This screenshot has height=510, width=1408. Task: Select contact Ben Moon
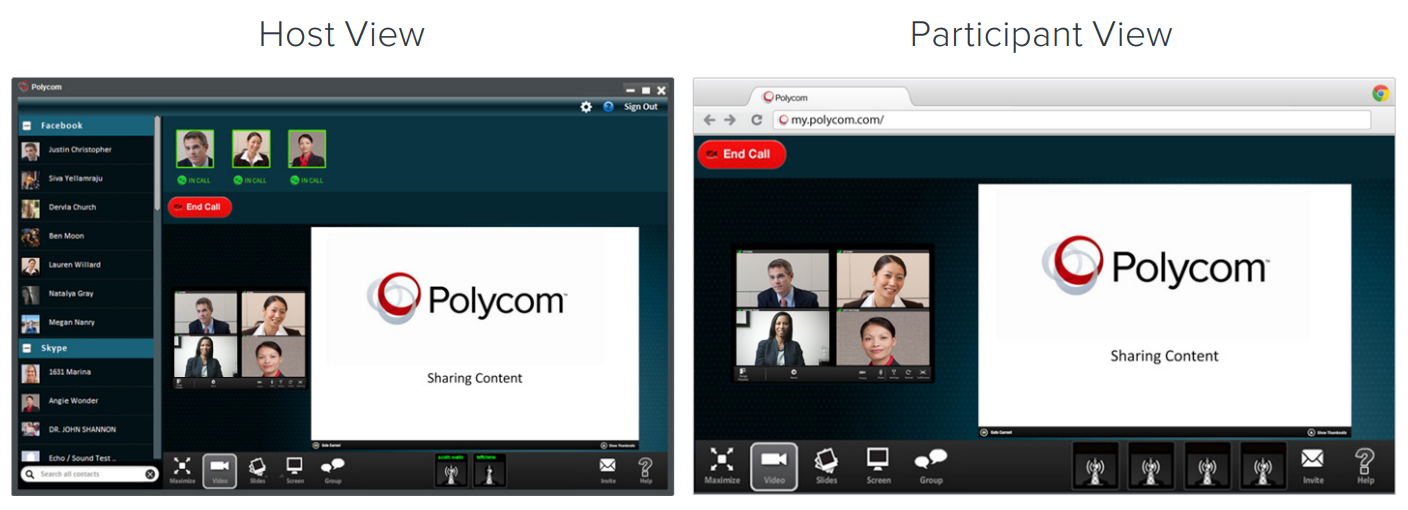[86, 236]
